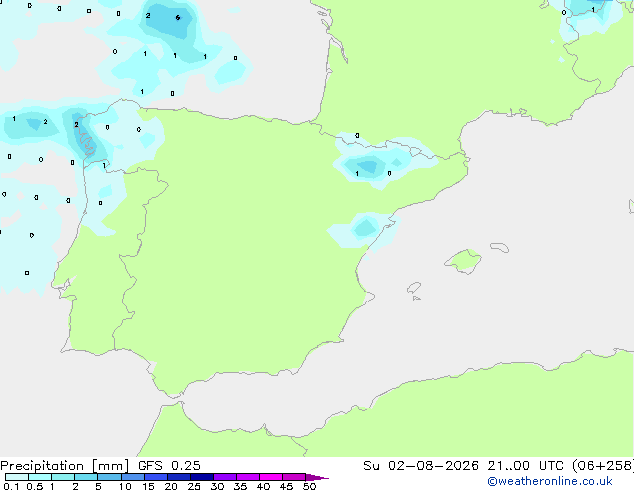
Task: Click the legend scale label '0.1'
Action: click(x=11, y=486)
